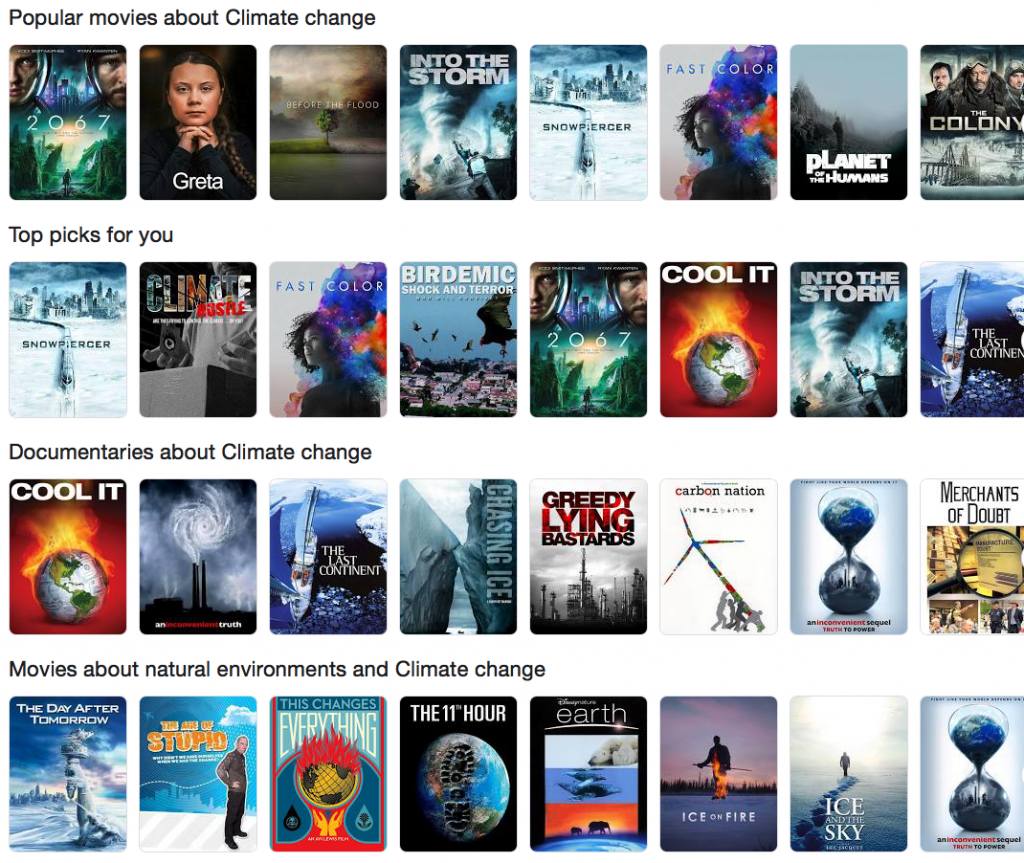
Task: Open the Carbon Nation poster
Action: [x=718, y=556]
